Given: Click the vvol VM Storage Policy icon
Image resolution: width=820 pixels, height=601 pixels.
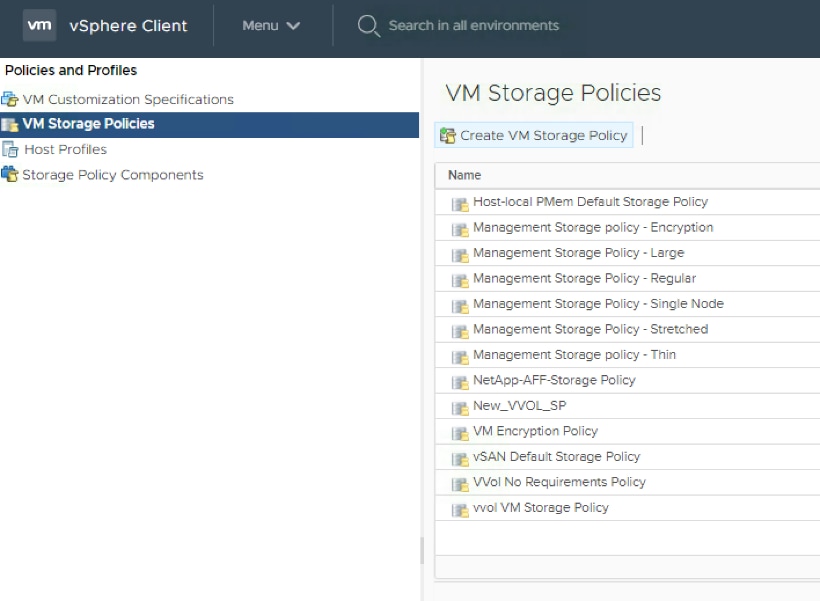Looking at the screenshot, I should point(460,510).
